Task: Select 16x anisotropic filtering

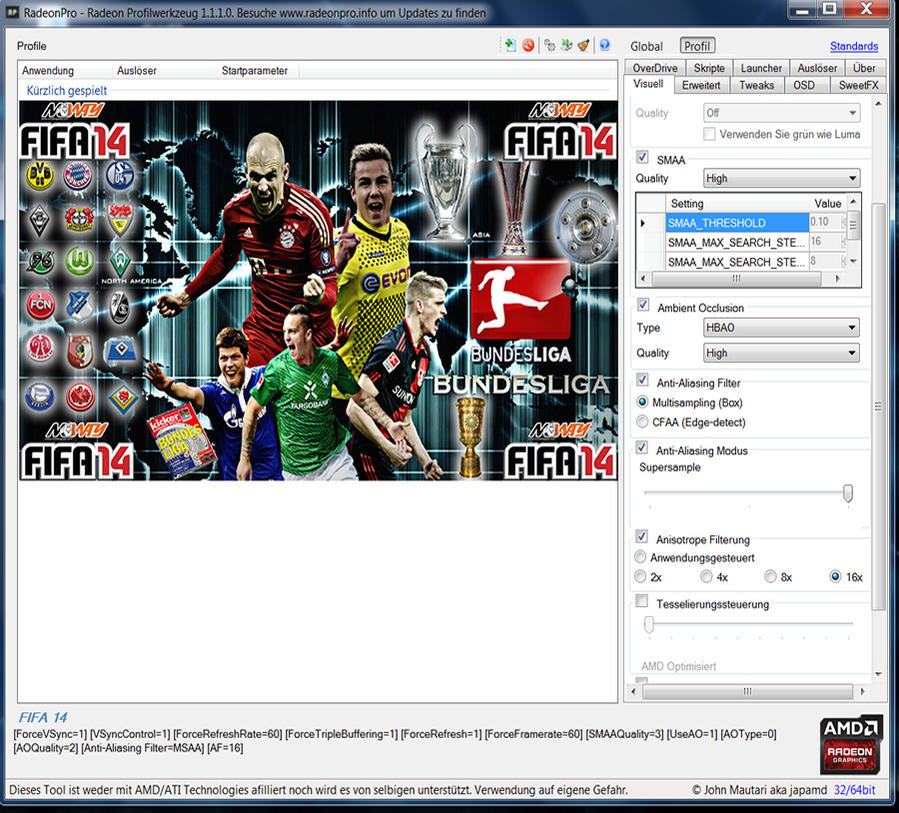Action: (x=835, y=576)
